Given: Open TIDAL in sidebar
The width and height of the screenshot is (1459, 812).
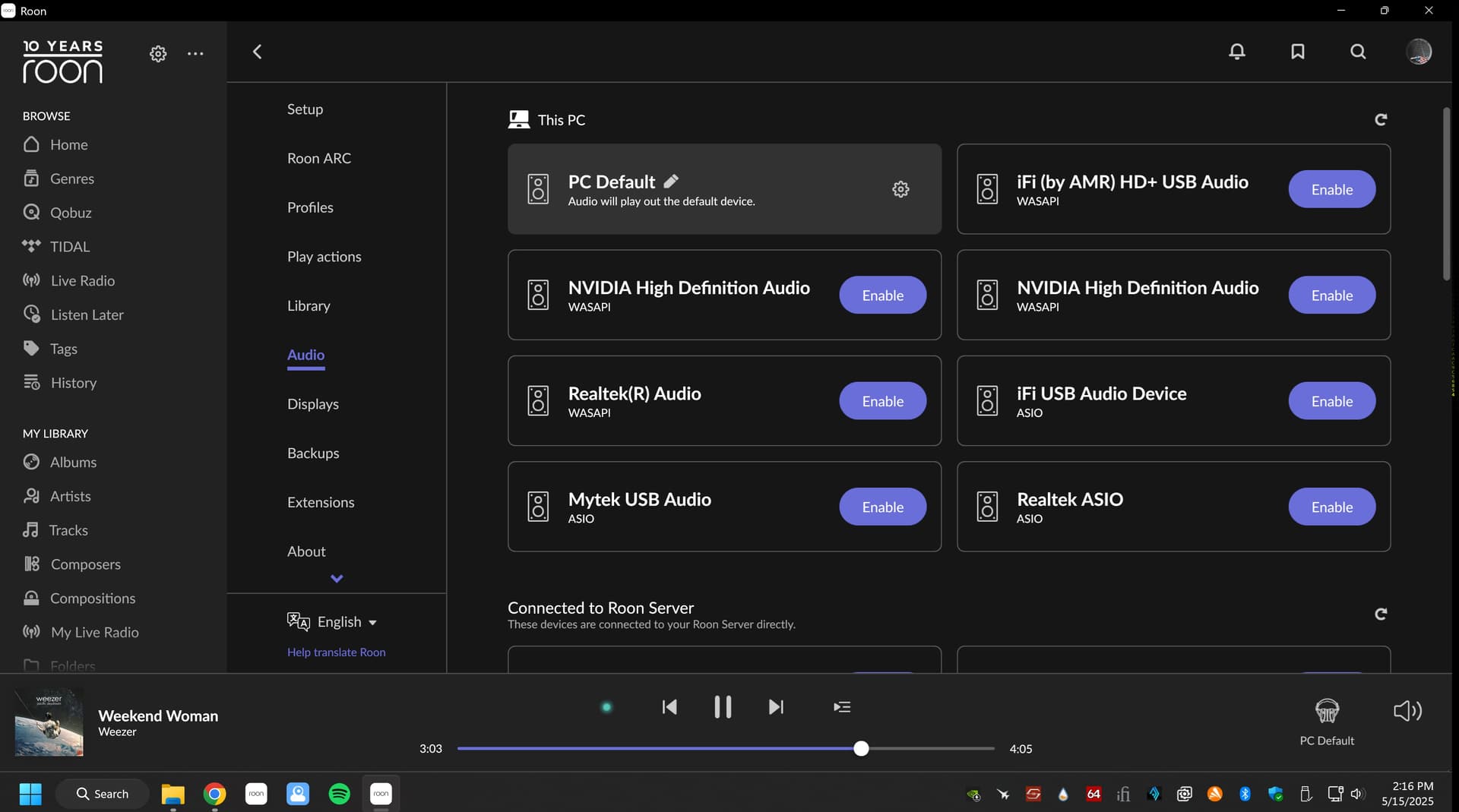Looking at the screenshot, I should 56,247.
